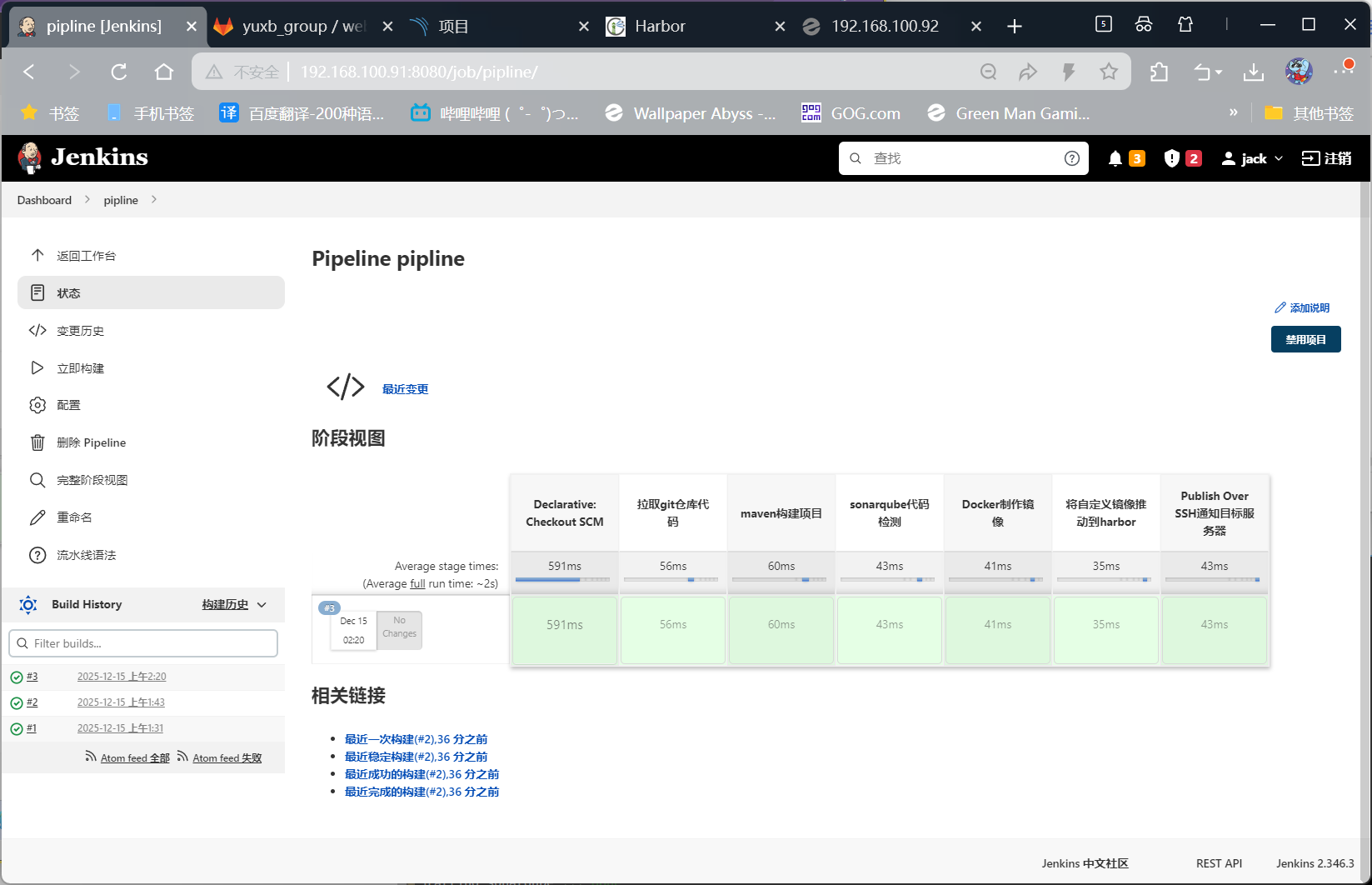Click the 禁用项目 button
The image size is (1372, 885).
pos(1305,339)
